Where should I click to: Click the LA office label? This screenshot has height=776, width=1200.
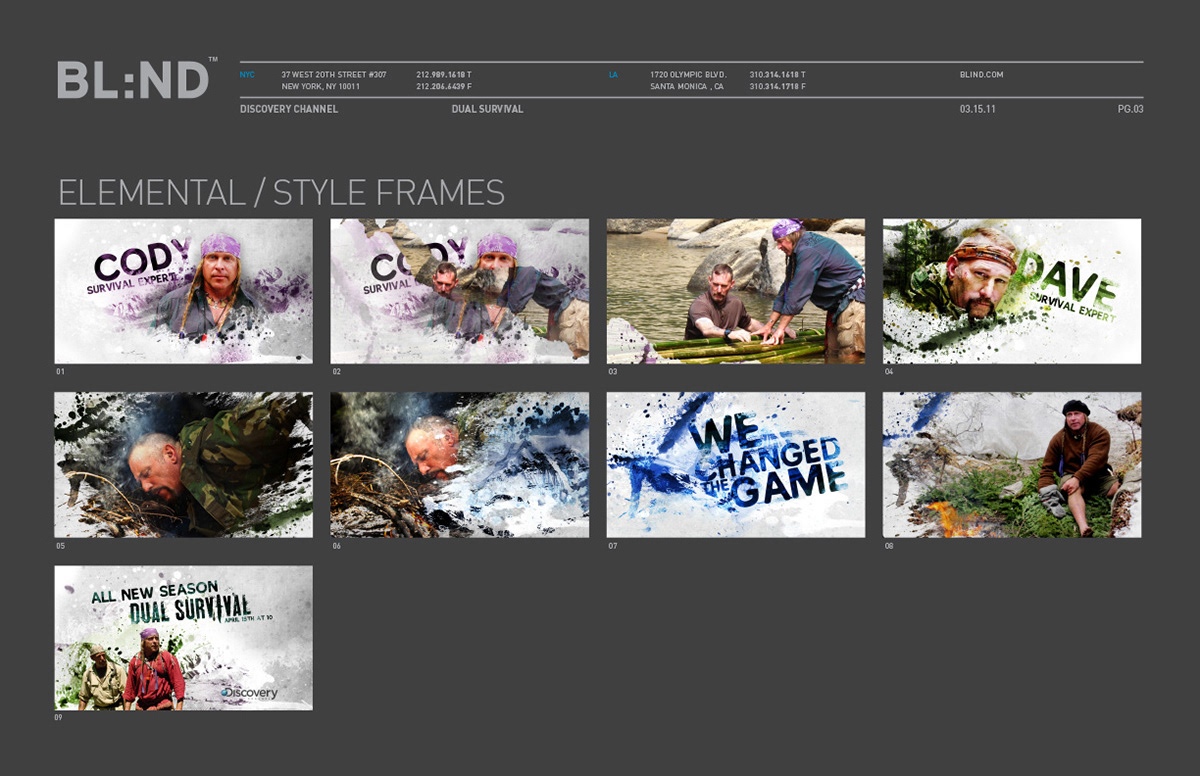[x=613, y=75]
